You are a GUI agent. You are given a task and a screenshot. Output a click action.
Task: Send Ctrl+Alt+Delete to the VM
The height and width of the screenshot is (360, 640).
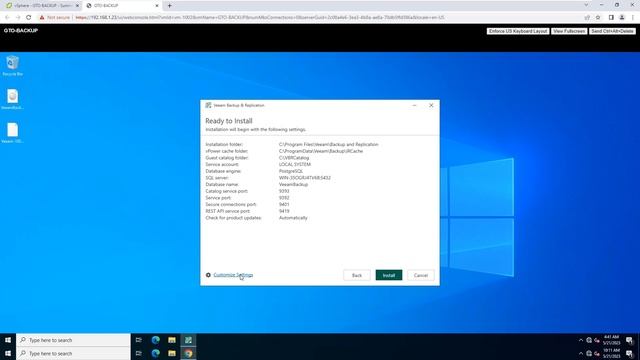pyautogui.click(x=612, y=31)
